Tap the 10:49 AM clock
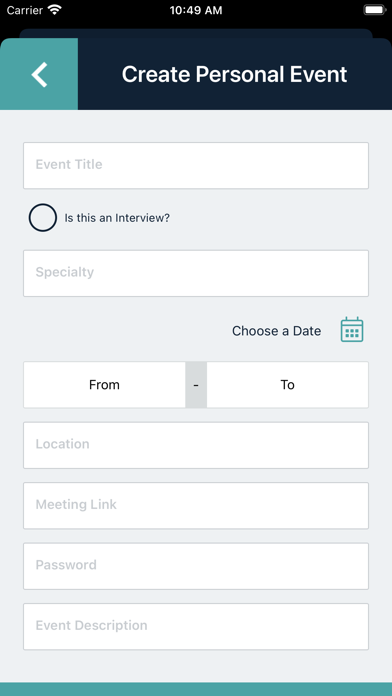The width and height of the screenshot is (392, 696). click(196, 10)
